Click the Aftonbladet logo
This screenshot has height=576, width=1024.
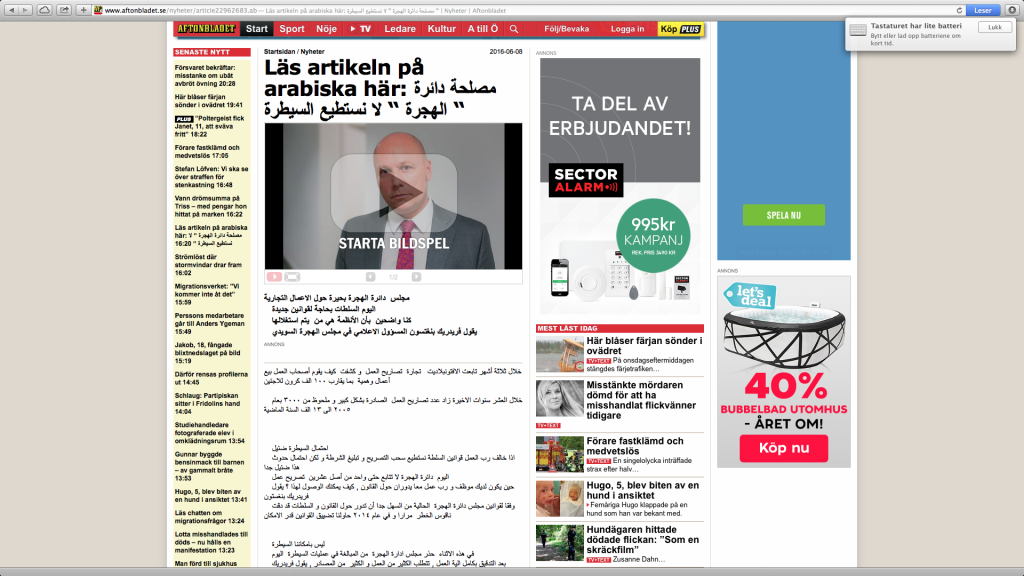pos(206,29)
